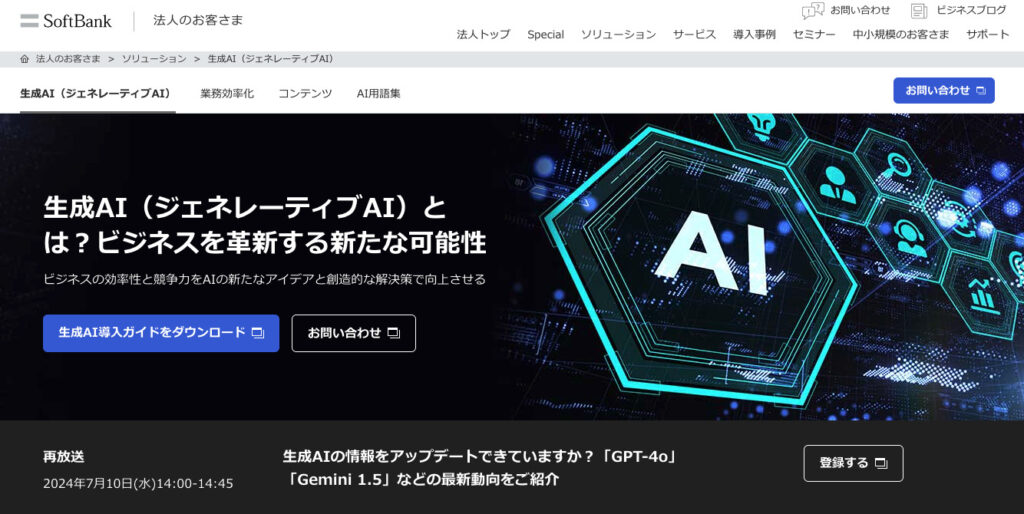This screenshot has width=1024, height=514.
Task: Open the サービス menu item
Action: click(694, 35)
